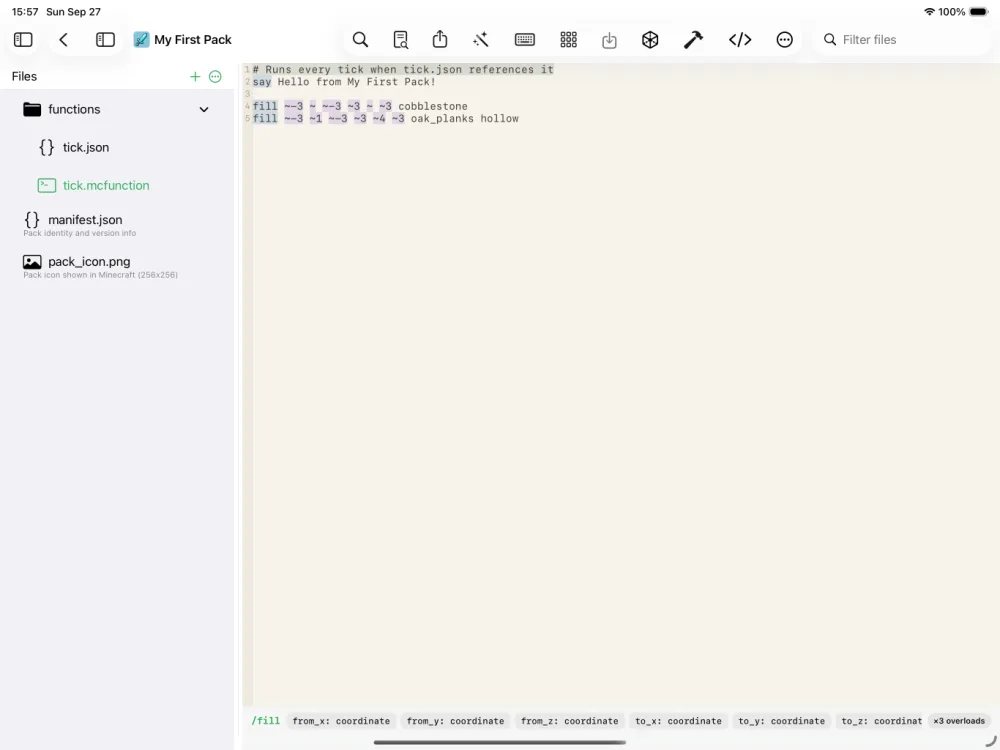Viewport: 1000px width, 750px height.
Task: Click the download import icon
Action: 610,40
